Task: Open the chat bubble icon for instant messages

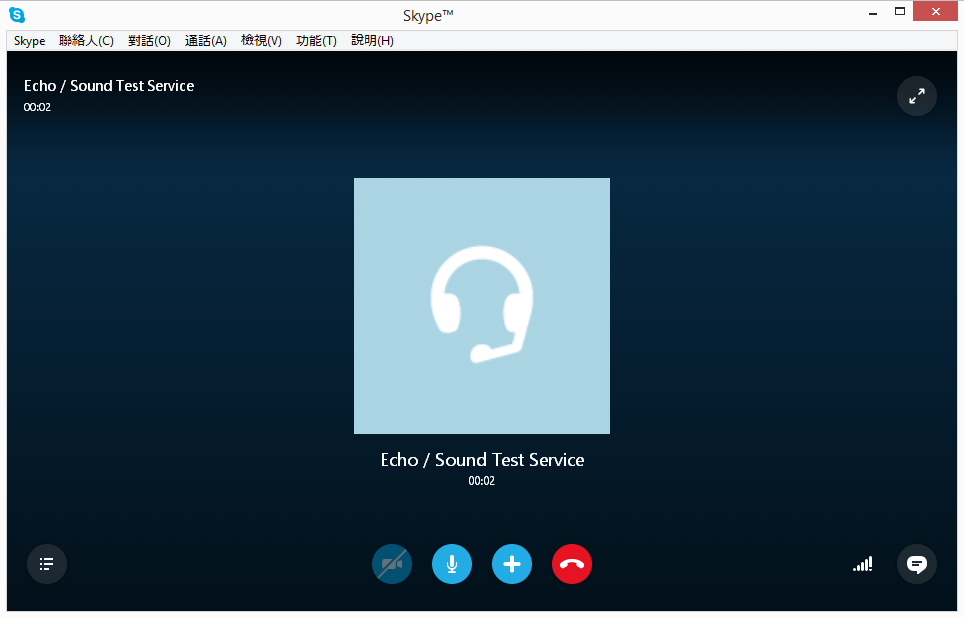Action: point(916,564)
